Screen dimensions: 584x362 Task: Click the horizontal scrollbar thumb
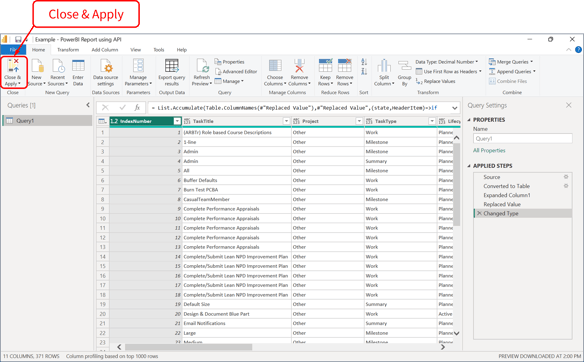pyautogui.click(x=188, y=347)
